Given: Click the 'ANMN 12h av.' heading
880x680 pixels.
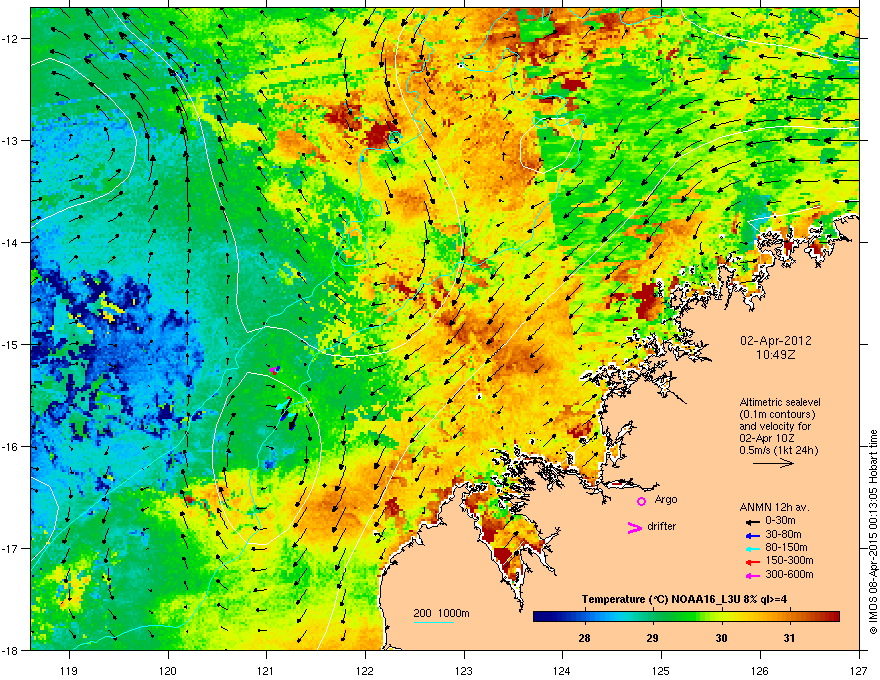Looking at the screenshot, I should 774,507.
